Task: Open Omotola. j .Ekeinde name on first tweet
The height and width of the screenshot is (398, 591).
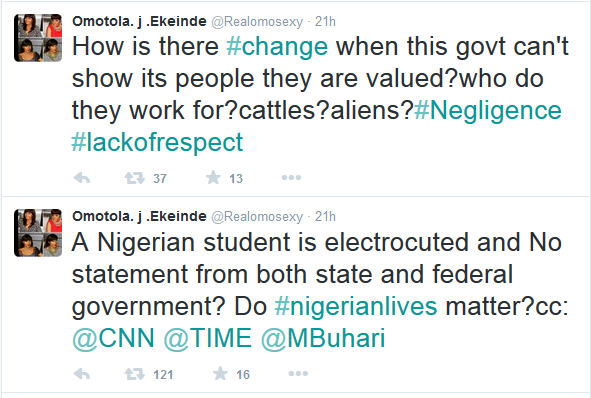Action: pos(139,21)
